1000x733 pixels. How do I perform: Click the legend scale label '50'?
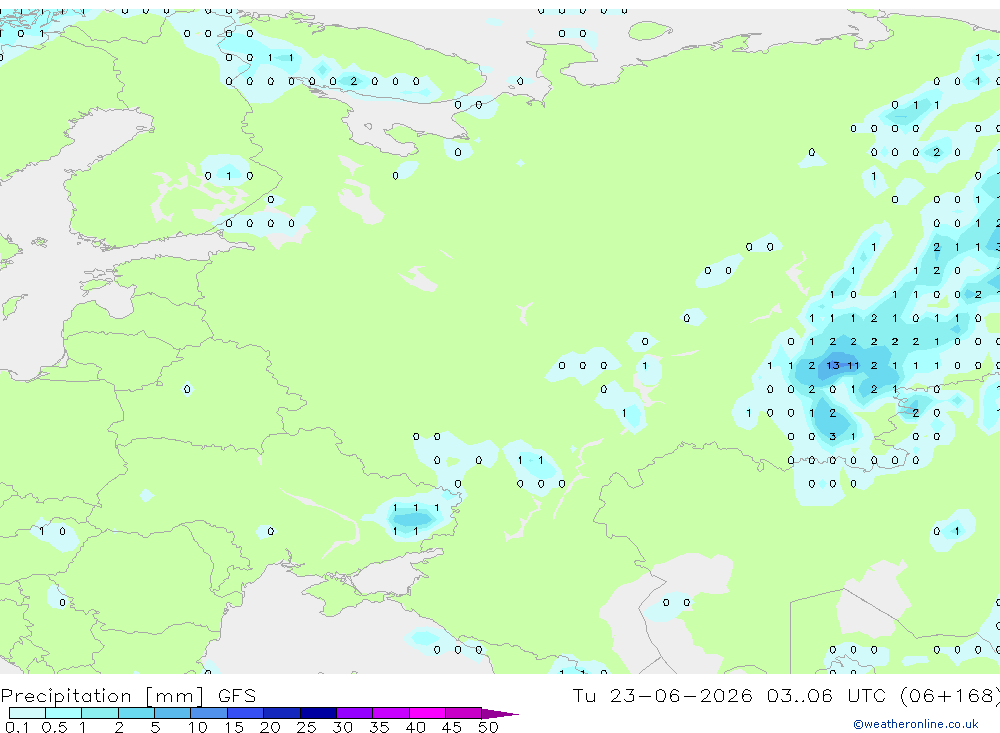pos(488,727)
